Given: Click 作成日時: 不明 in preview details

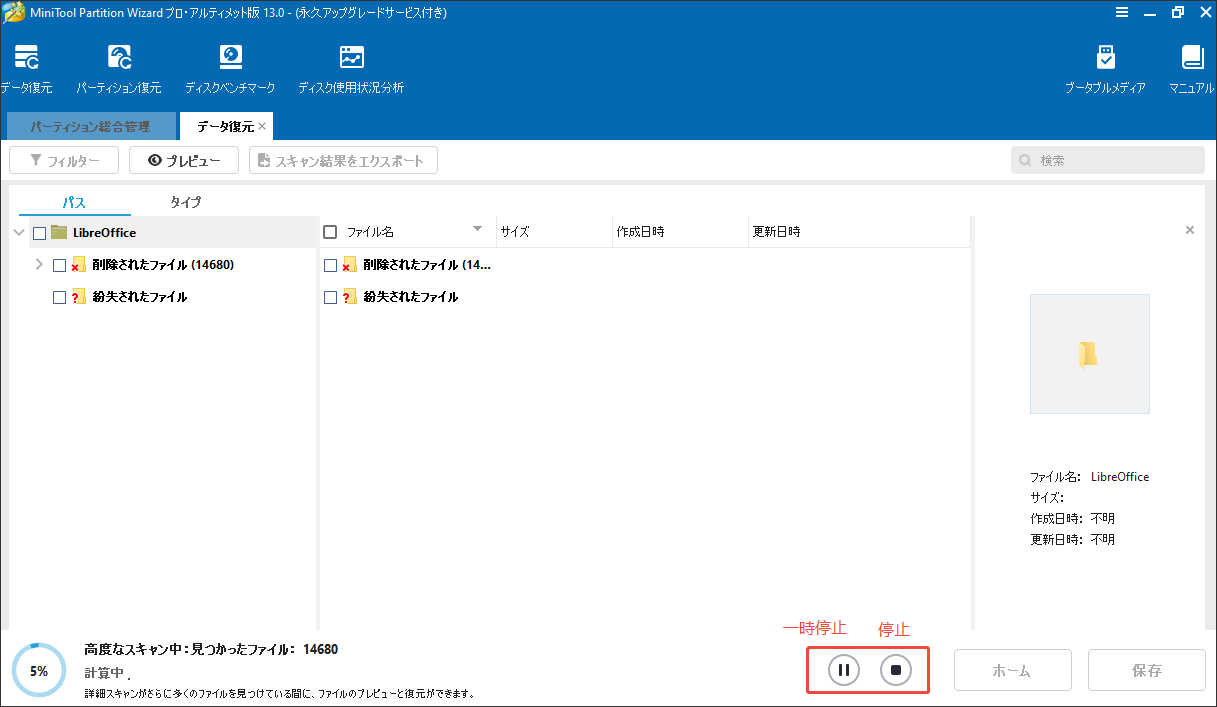Looking at the screenshot, I should pyautogui.click(x=1072, y=518).
